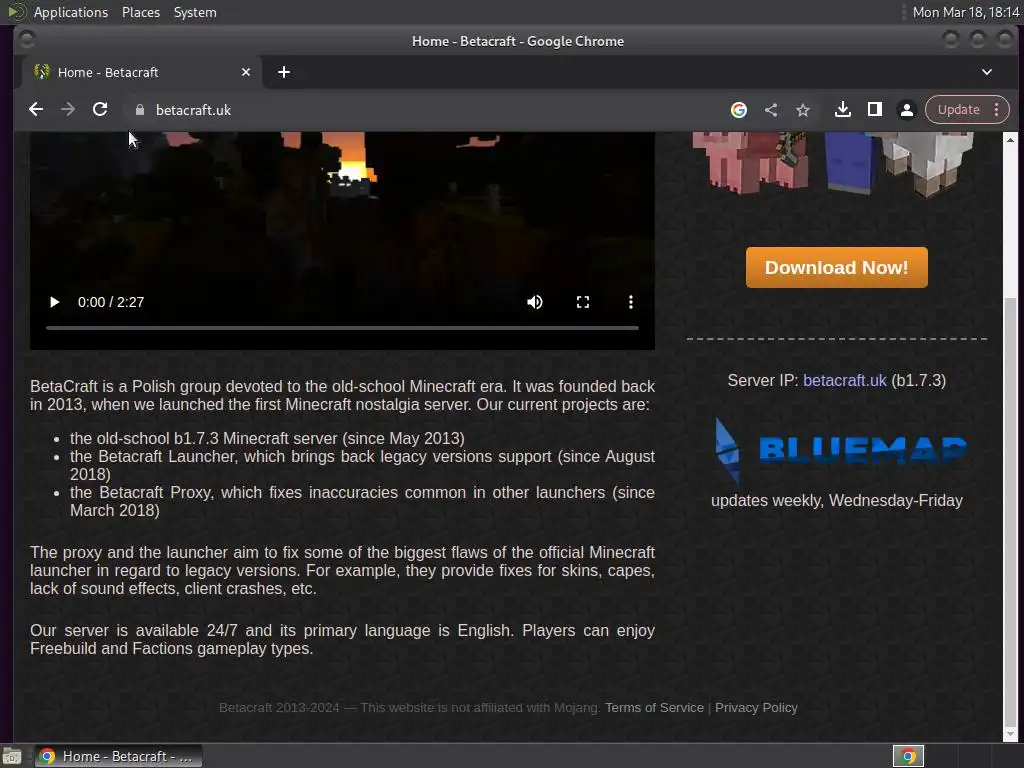Screen dimensions: 1024x768
Task: Share this page using the share icon
Action: pyautogui.click(x=771, y=110)
